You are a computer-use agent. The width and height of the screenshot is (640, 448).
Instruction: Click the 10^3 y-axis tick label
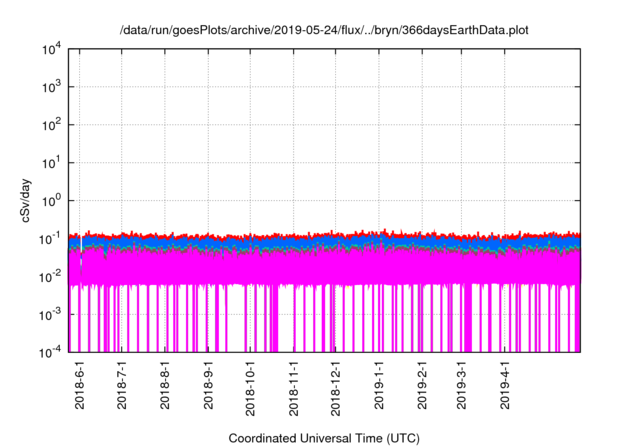(51, 87)
